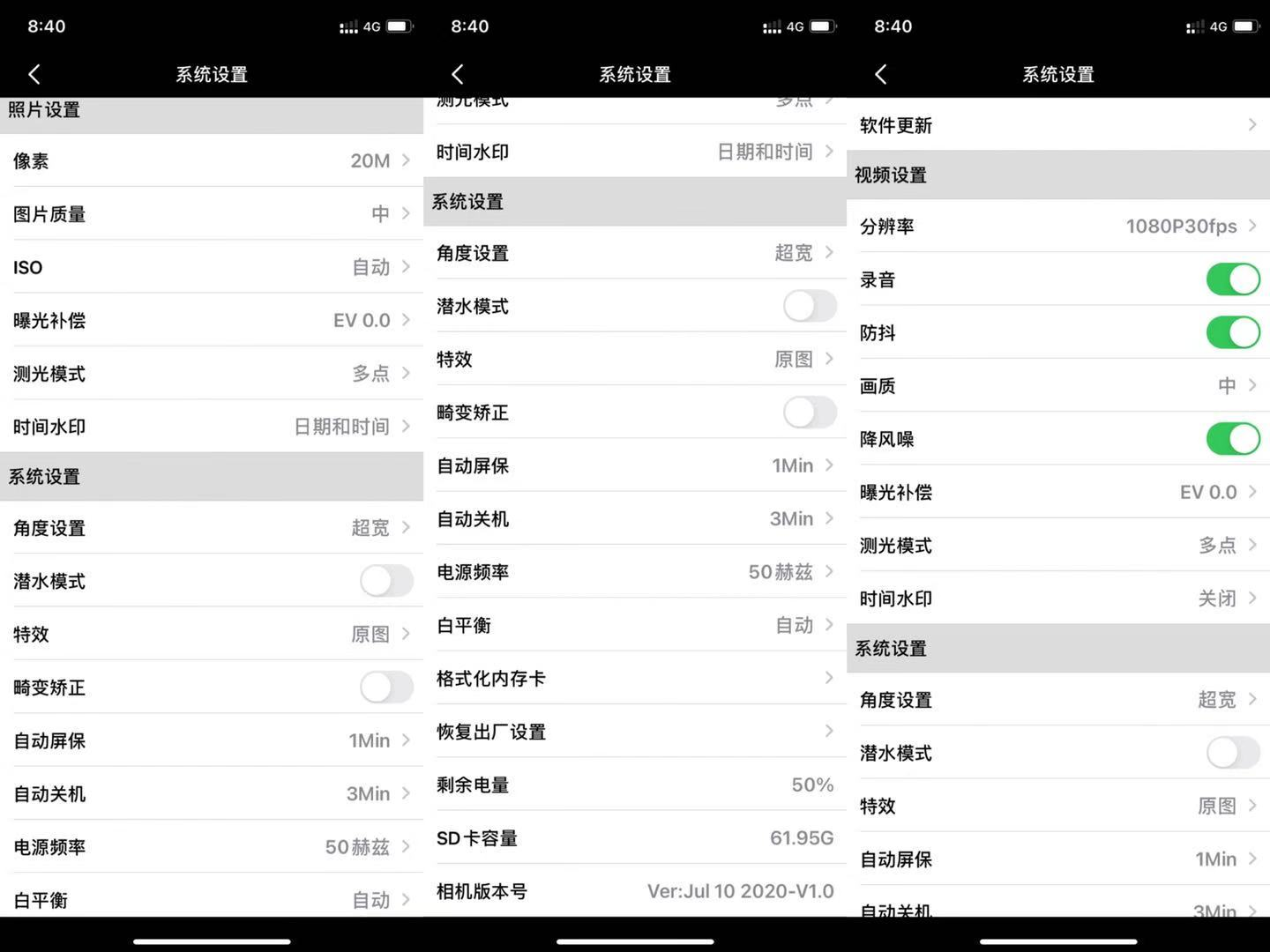Open 分辨率 1080P30fps chevron

1252,226
